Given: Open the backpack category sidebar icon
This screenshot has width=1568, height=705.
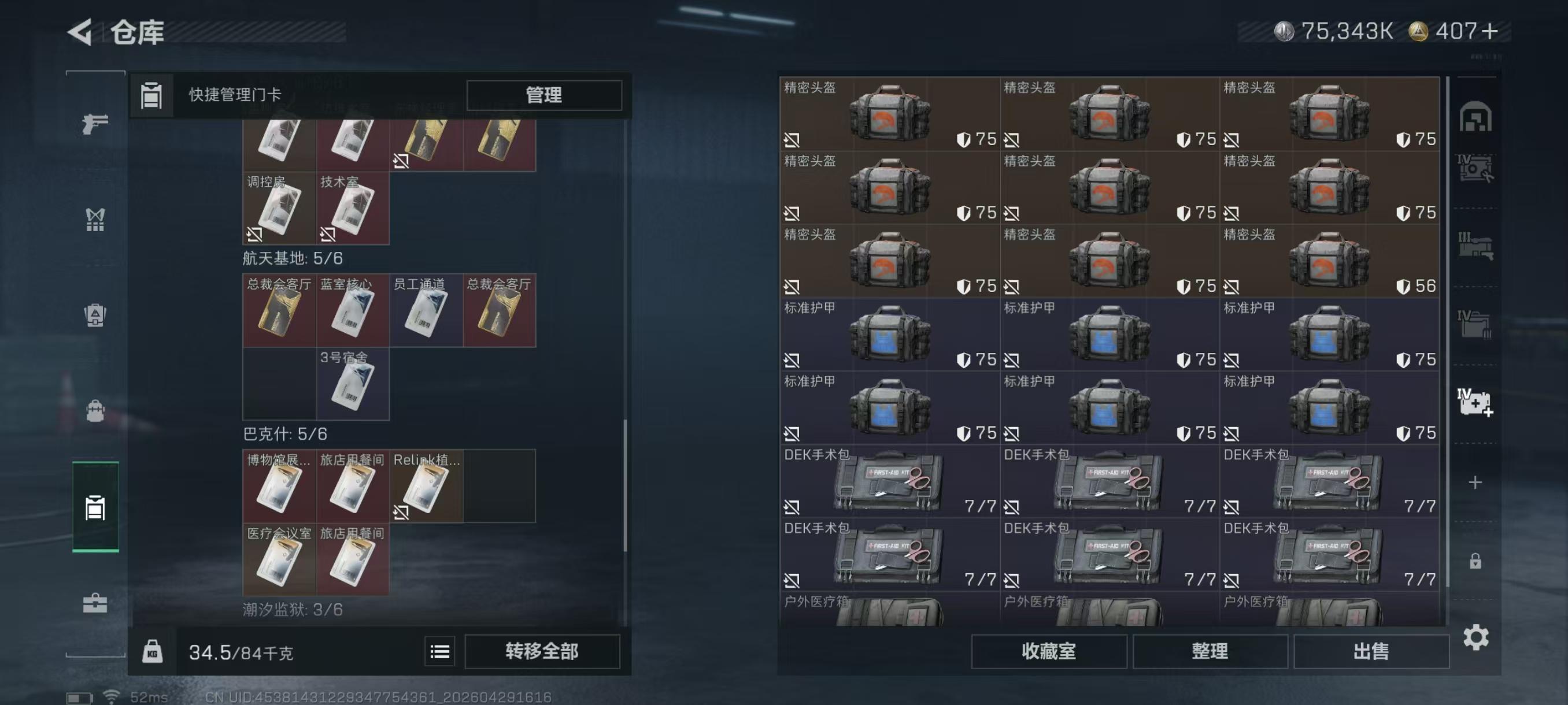Looking at the screenshot, I should (95, 411).
